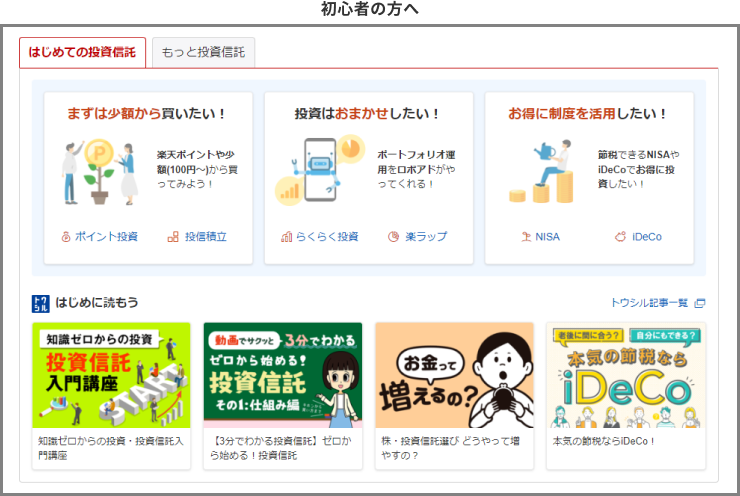The width and height of the screenshot is (740, 496).
Task: Open the お金って増えるの? thumbnail
Action: point(454,375)
